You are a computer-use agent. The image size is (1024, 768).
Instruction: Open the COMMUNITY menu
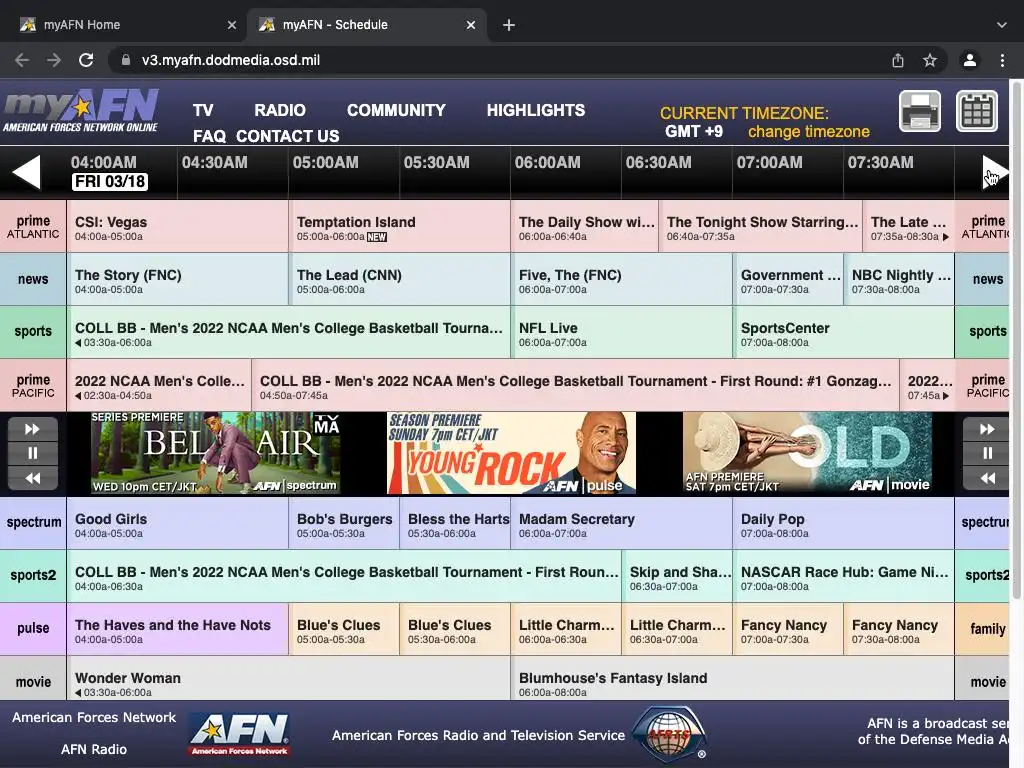tap(396, 110)
